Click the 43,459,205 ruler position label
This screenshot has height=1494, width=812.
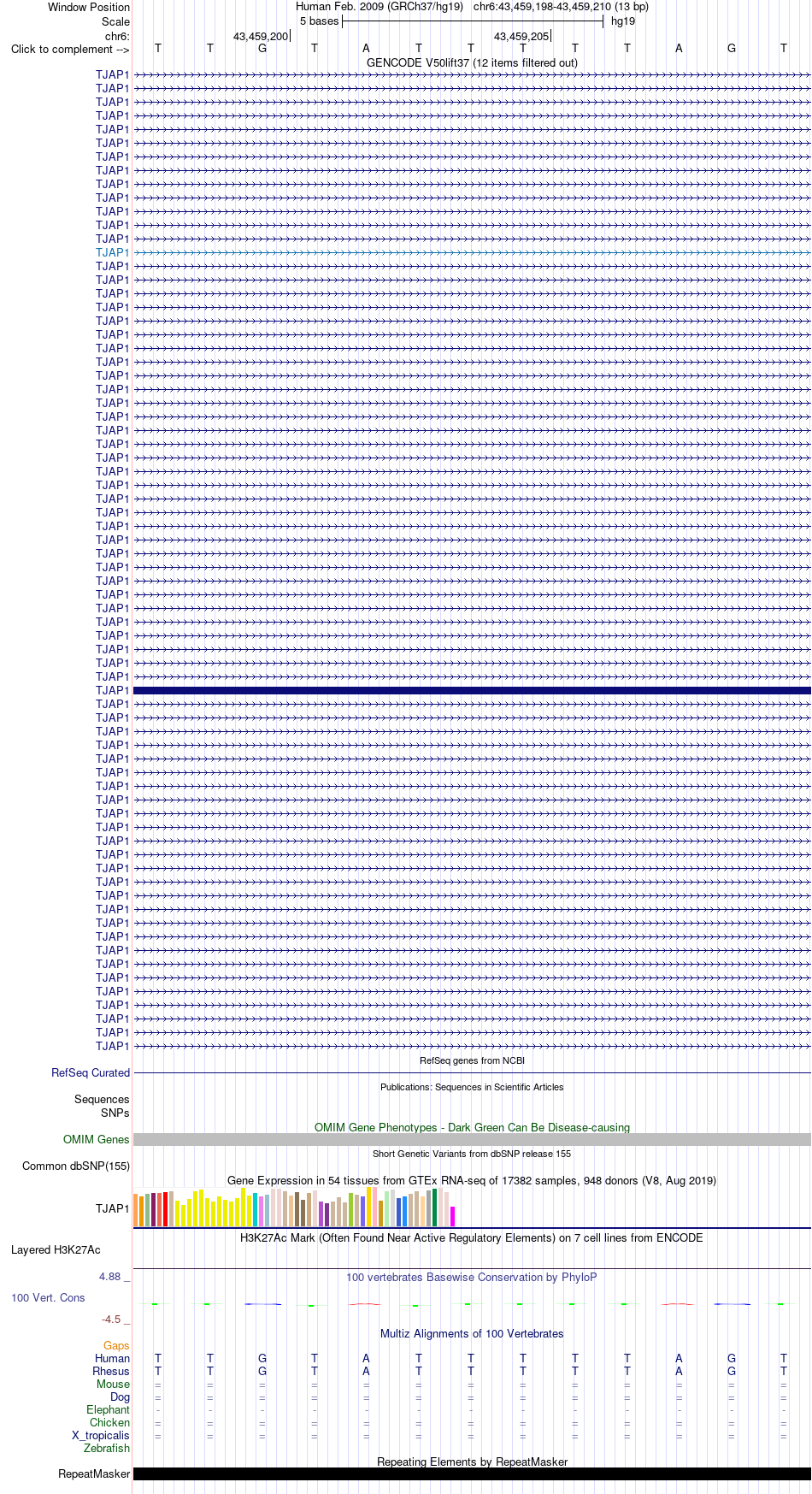point(521,36)
